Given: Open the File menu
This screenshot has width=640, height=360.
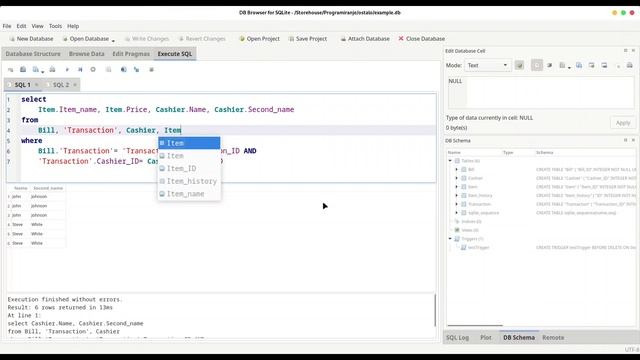Looking at the screenshot, I should point(7,26).
